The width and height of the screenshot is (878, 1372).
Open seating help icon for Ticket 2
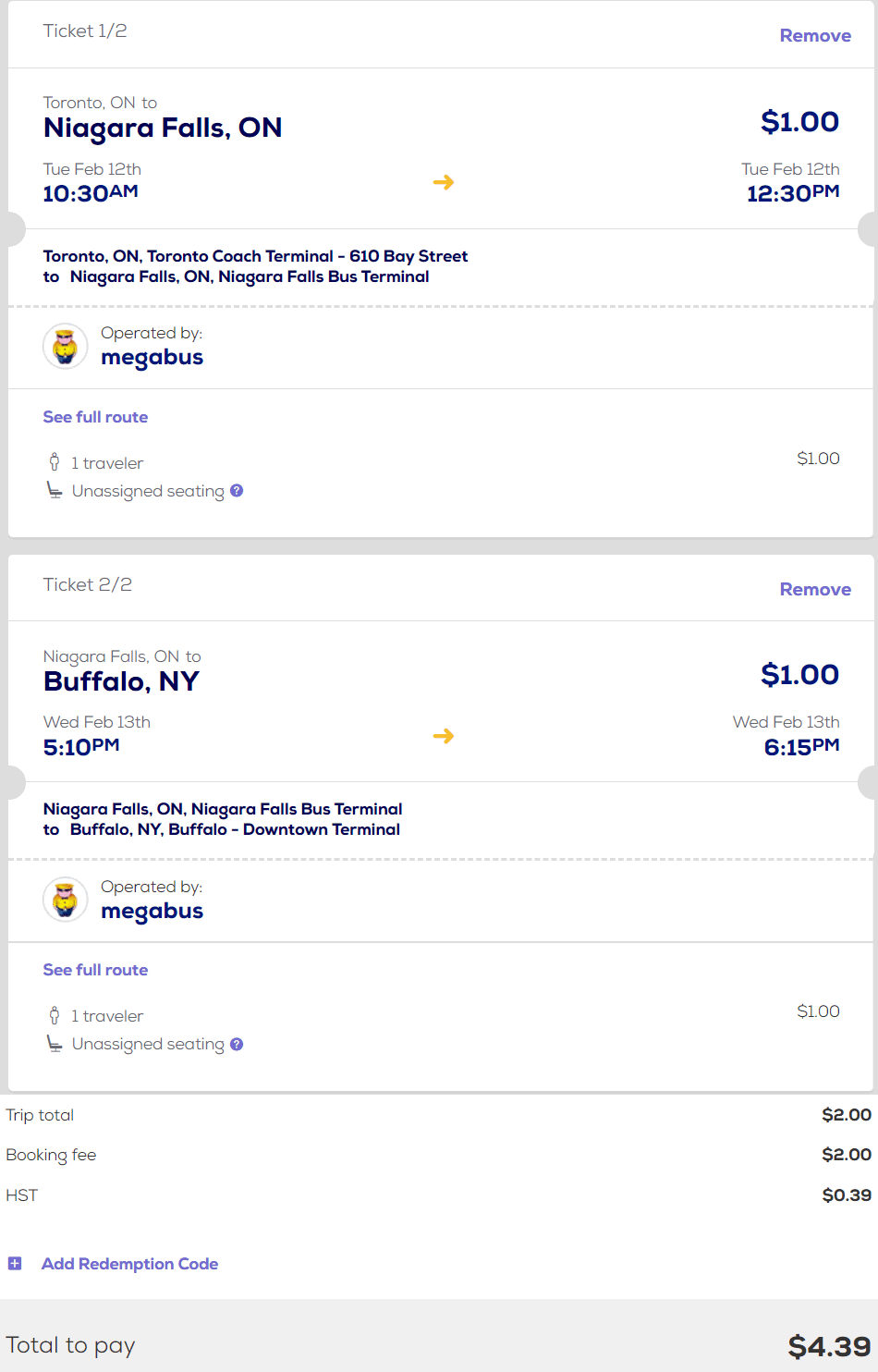click(x=237, y=1044)
